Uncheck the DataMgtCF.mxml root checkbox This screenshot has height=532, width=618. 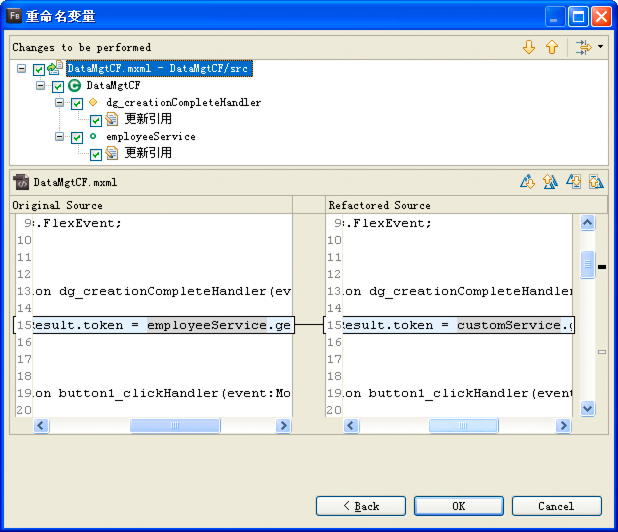pos(39,70)
